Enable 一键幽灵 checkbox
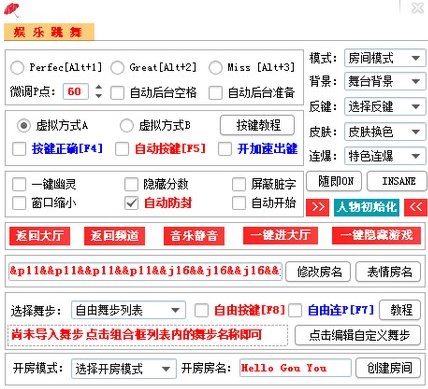This screenshot has height=389, width=428. point(19,184)
